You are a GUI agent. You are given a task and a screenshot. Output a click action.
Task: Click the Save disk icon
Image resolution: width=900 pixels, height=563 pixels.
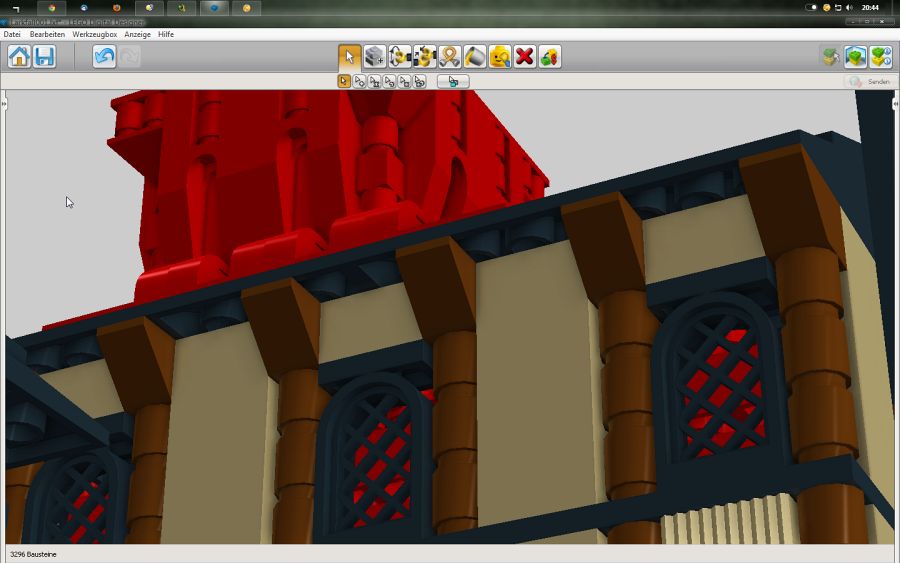[x=44, y=57]
